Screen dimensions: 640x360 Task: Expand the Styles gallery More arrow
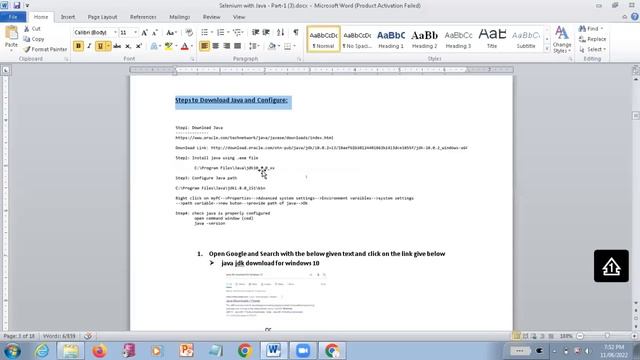pyautogui.click(x=547, y=49)
